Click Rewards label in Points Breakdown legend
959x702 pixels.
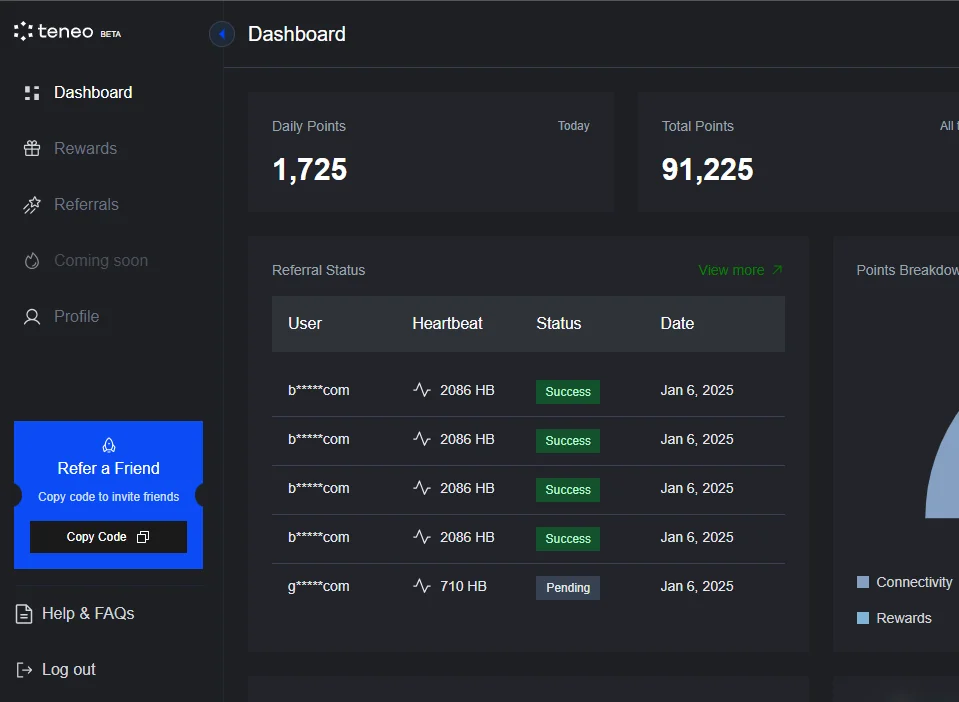903,618
